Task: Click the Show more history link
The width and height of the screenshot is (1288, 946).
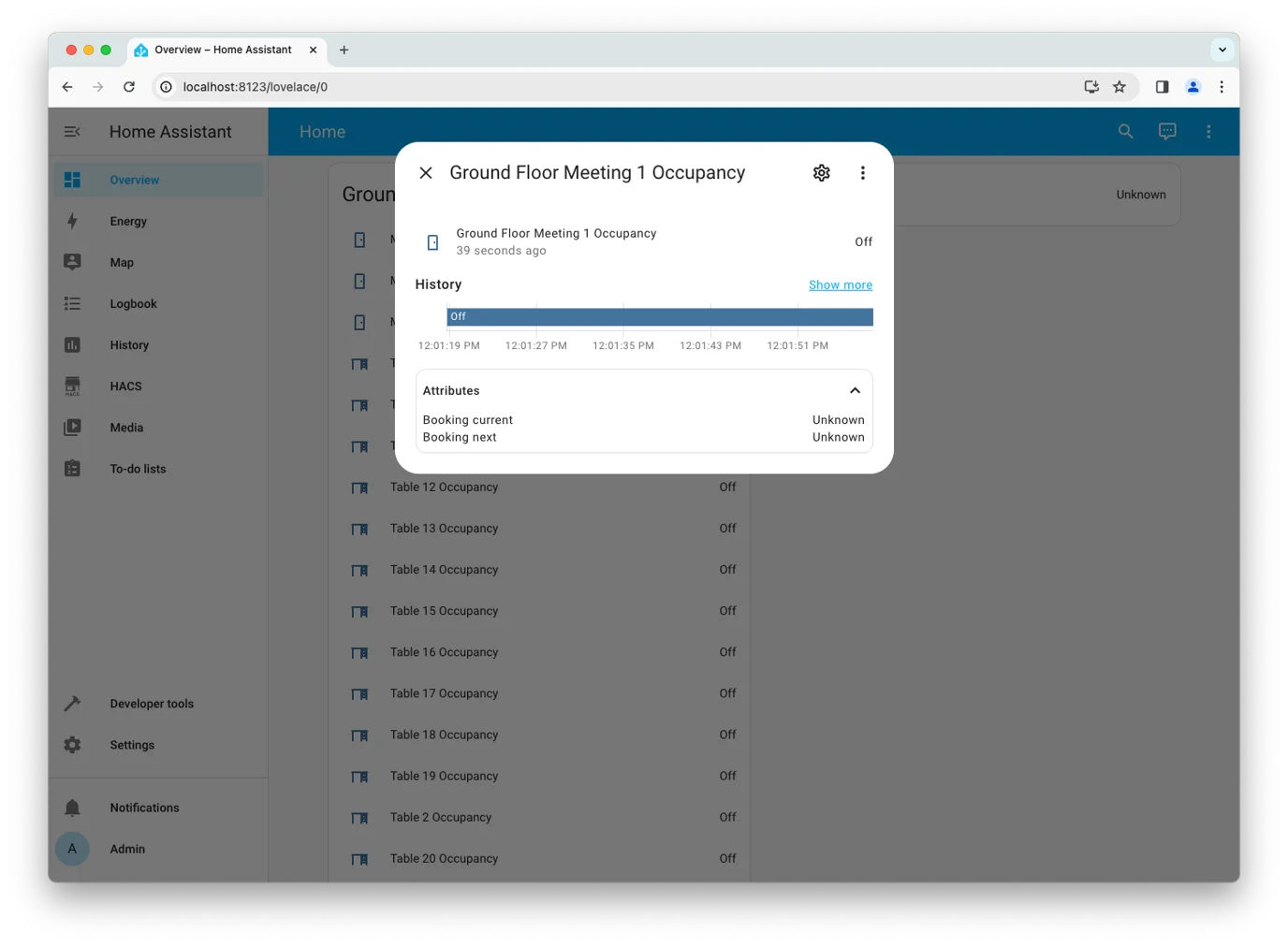Action: 840,285
